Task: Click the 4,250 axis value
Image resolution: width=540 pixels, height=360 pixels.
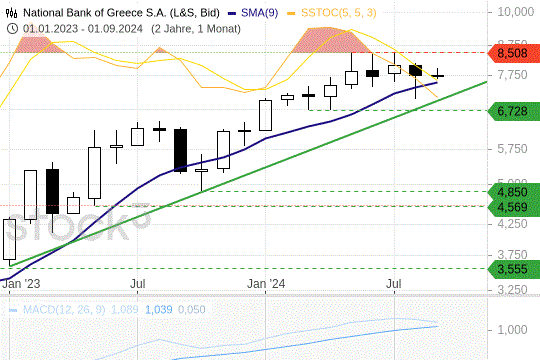Action: [512, 224]
